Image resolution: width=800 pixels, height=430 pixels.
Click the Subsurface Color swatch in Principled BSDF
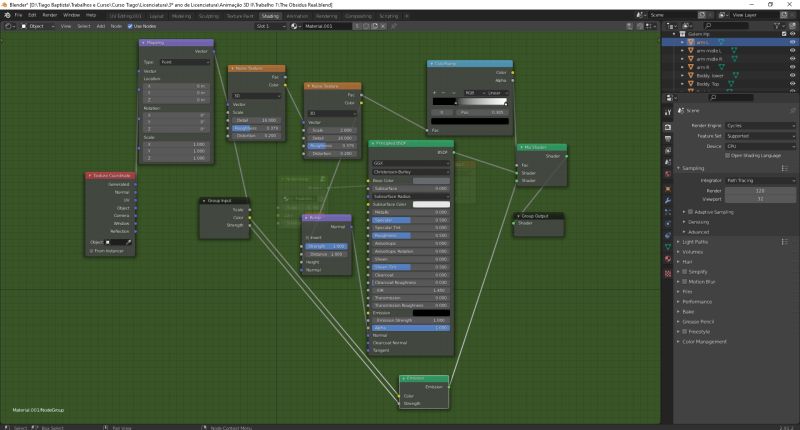[x=431, y=205]
